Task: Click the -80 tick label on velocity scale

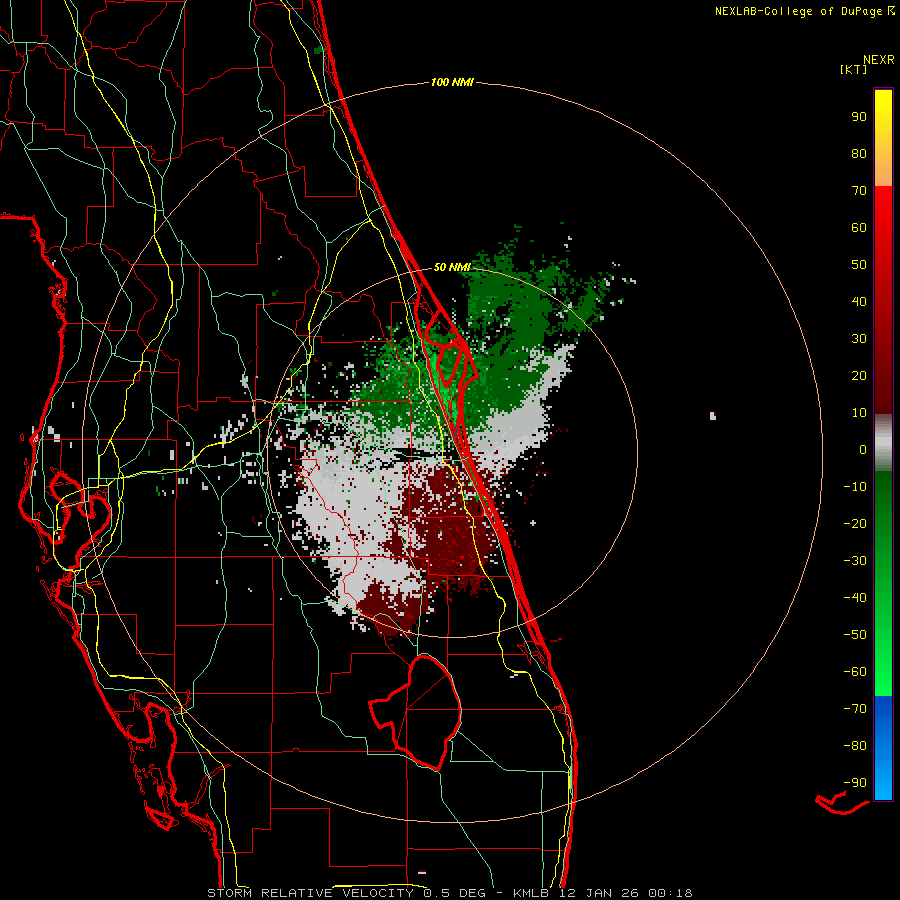Action: 855,746
